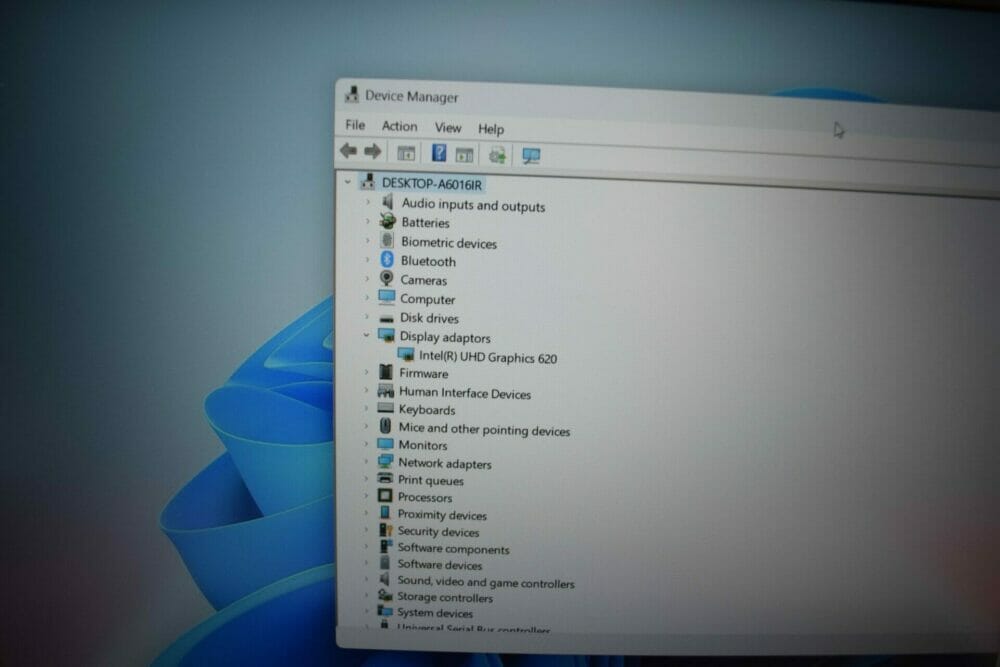The image size is (1000, 667).
Task: Click the Audio inputs and outputs speaker icon
Action: pos(387,203)
